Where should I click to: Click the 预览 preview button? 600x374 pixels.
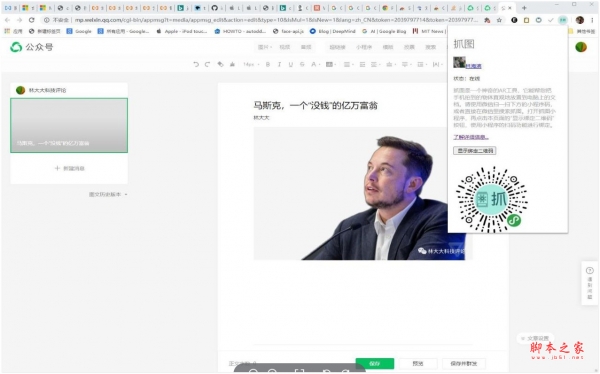click(x=418, y=363)
